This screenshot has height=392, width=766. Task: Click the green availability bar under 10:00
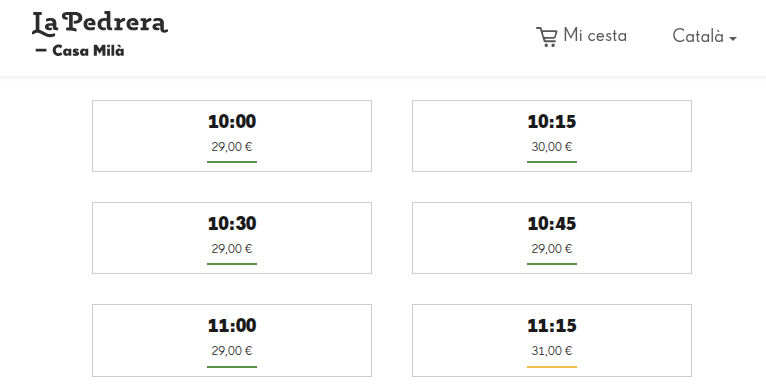232,162
